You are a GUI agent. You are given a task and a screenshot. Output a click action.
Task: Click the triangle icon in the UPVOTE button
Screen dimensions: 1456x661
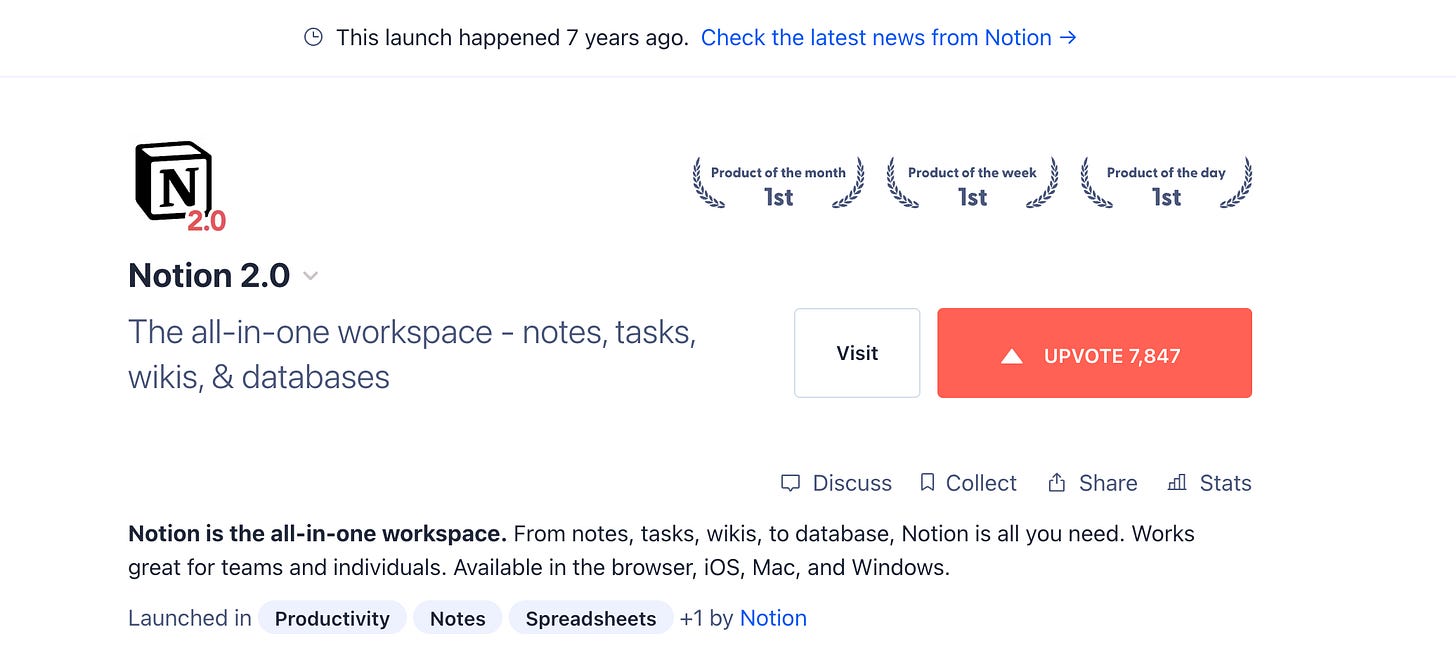(x=1012, y=356)
